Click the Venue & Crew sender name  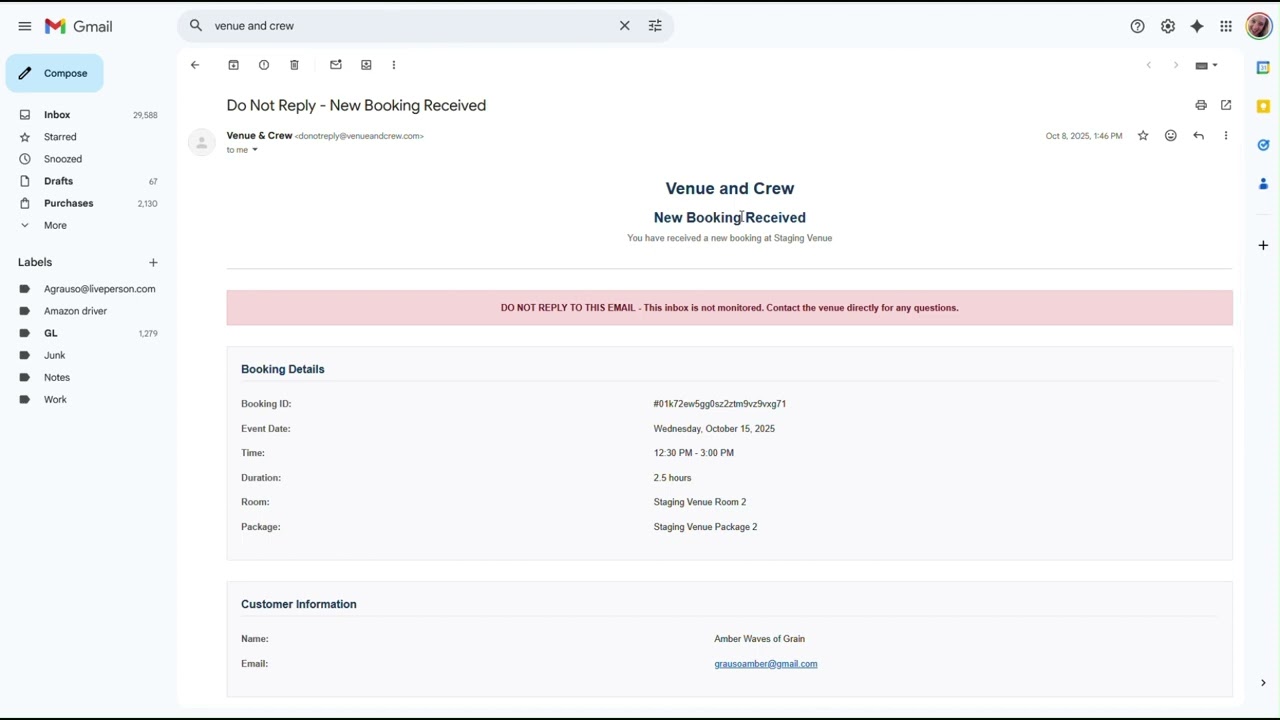[x=259, y=136]
